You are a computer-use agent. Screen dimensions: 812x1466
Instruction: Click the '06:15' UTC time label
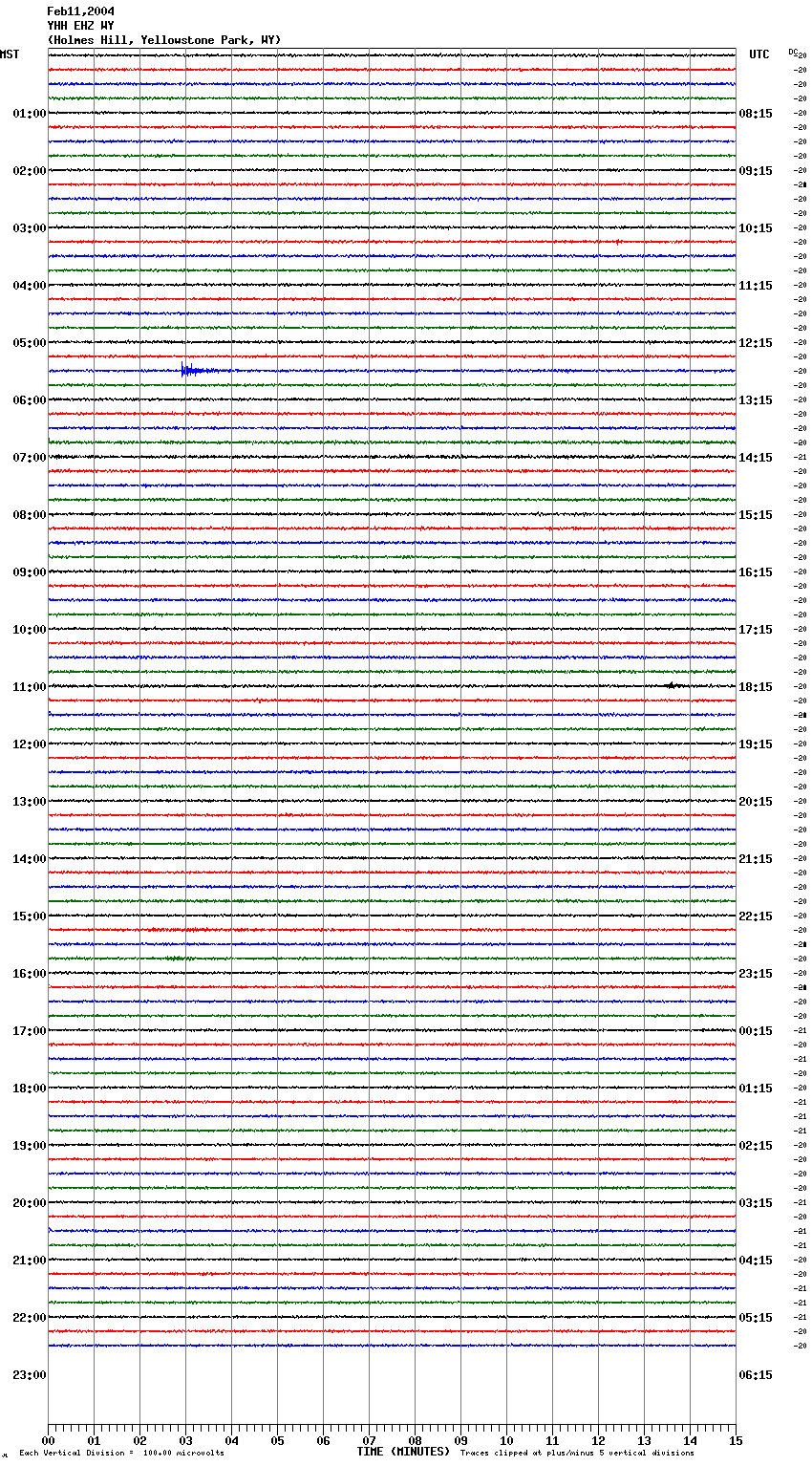(x=756, y=1375)
